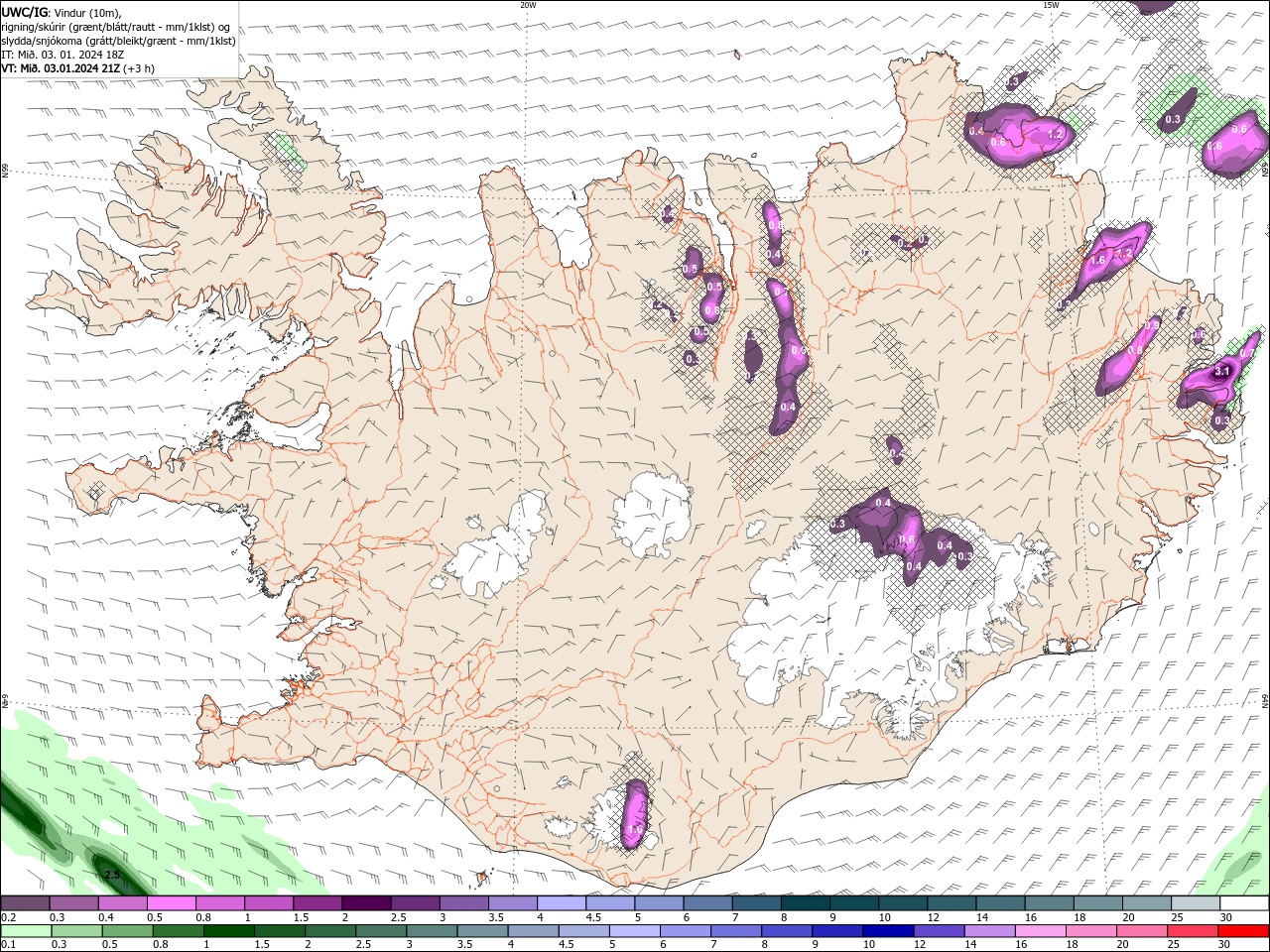The height and width of the screenshot is (952, 1270).
Task: Pick the dark teal snow swatch labeled 9
Action: 855,903
